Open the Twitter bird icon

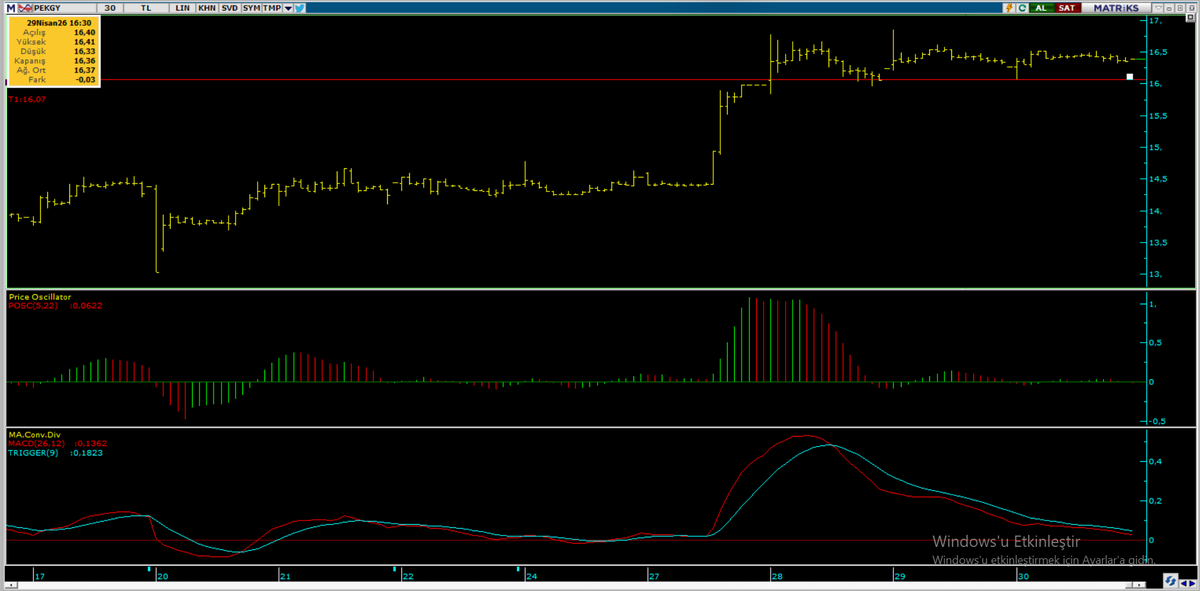pos(299,8)
